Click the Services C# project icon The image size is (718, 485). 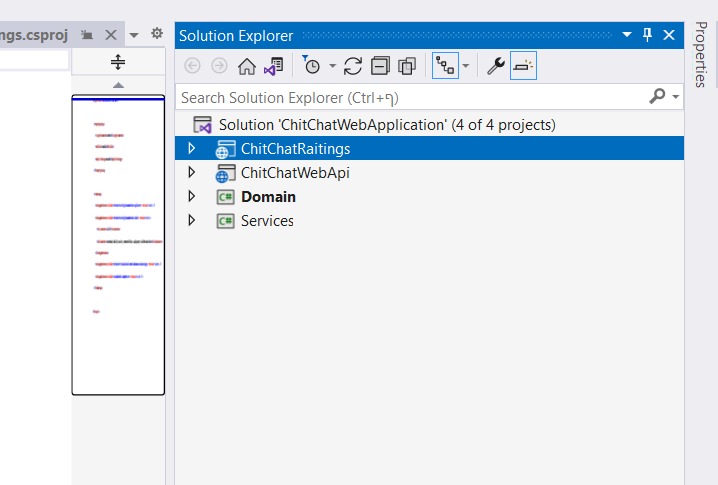coord(225,221)
